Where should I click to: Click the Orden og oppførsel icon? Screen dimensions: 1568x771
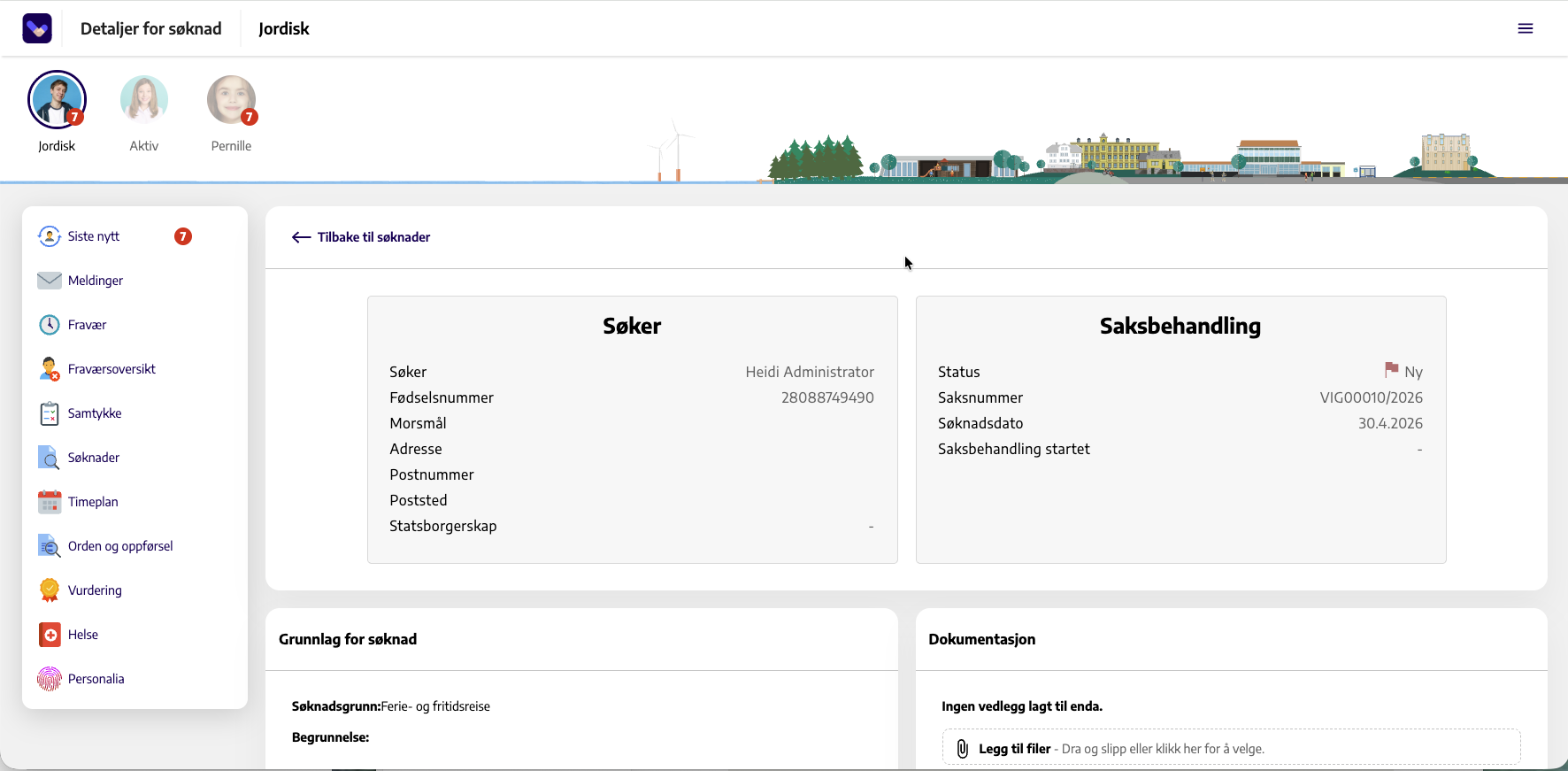(50, 546)
